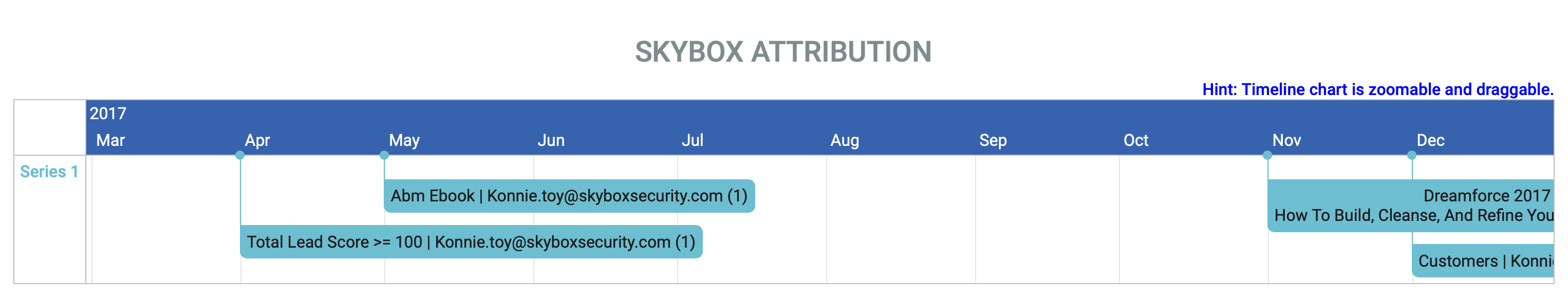Image resolution: width=1568 pixels, height=298 pixels.
Task: Click the Apr month header
Action: pos(257,140)
